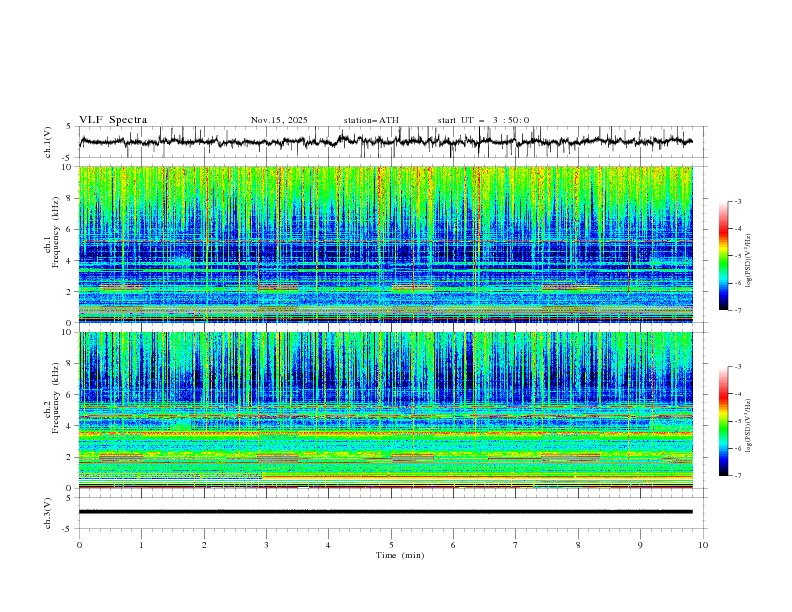Click the ch.2 colorbar "-4" tick label
Image resolution: width=792 pixels, height=612 pixels.
738,394
